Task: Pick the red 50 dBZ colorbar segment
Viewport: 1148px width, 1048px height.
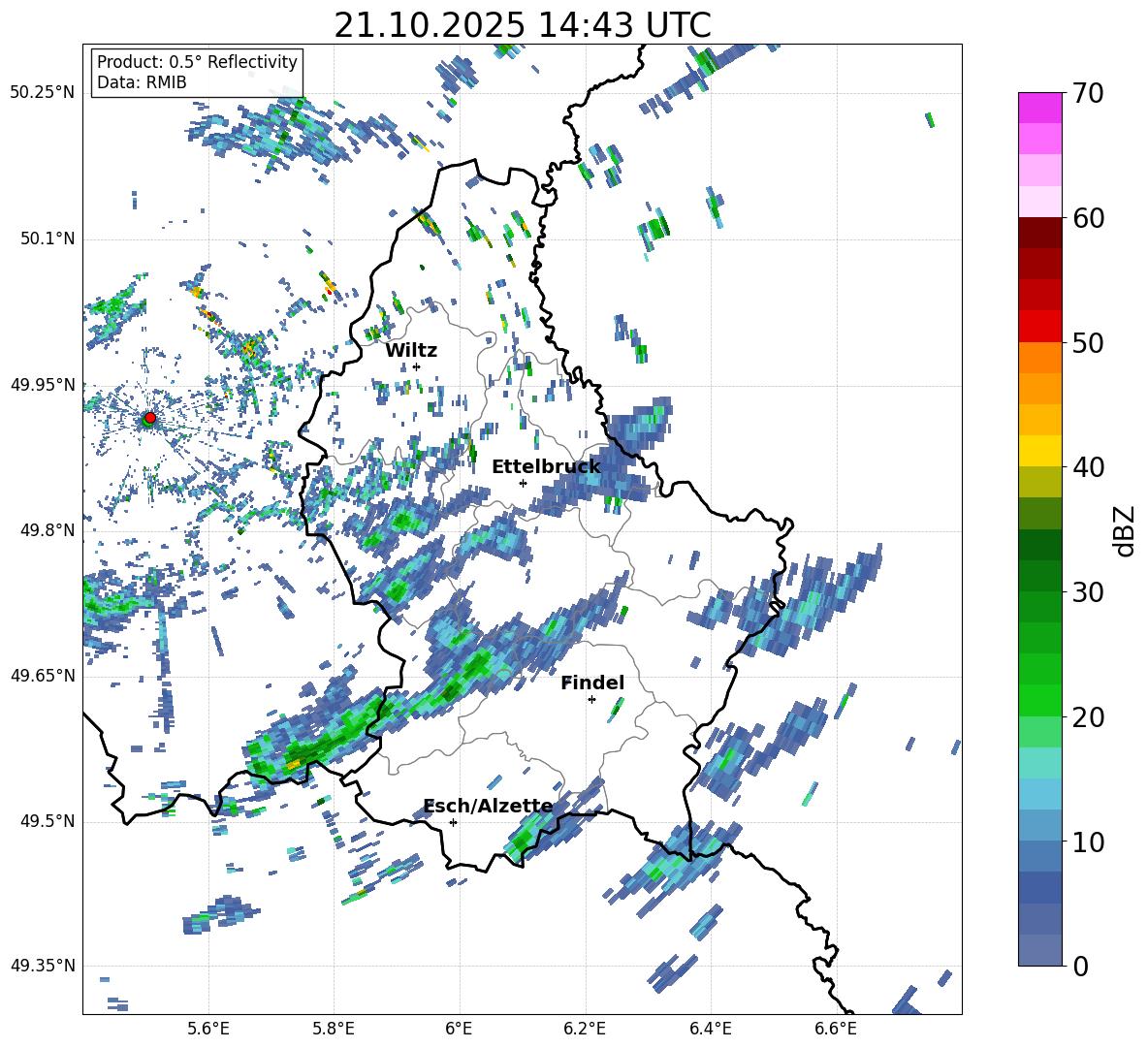Action: coord(1039,327)
